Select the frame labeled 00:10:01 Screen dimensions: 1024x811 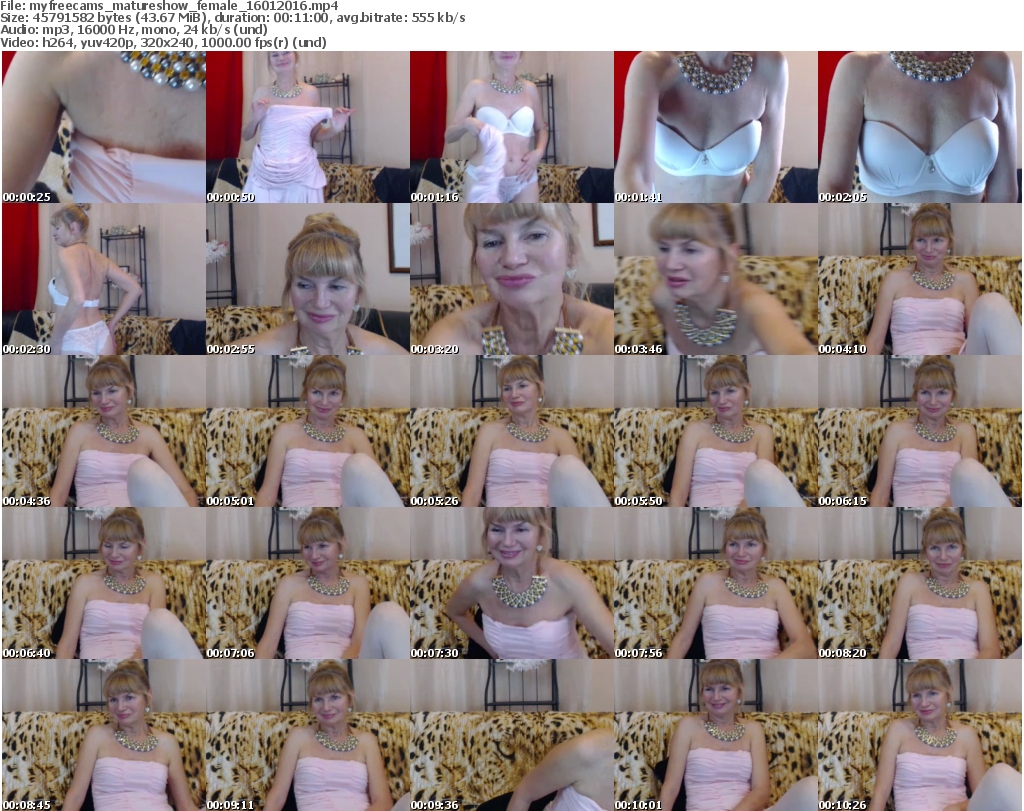click(x=715, y=735)
